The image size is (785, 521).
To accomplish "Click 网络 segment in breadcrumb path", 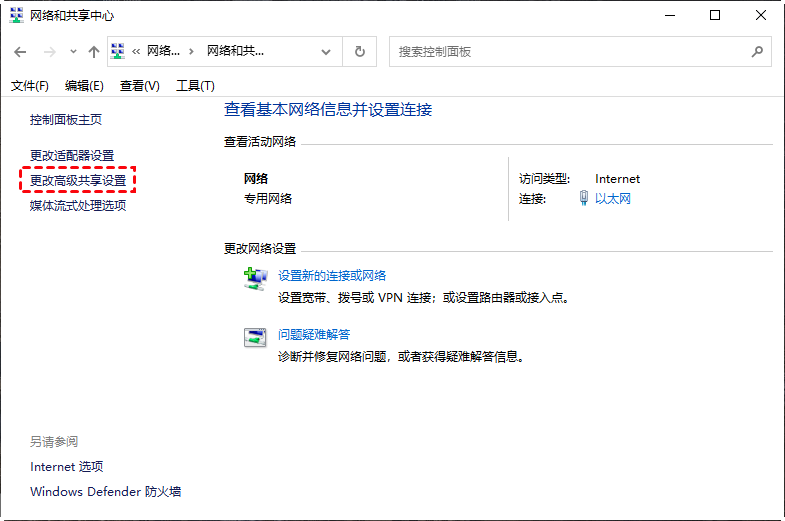I will click(163, 51).
